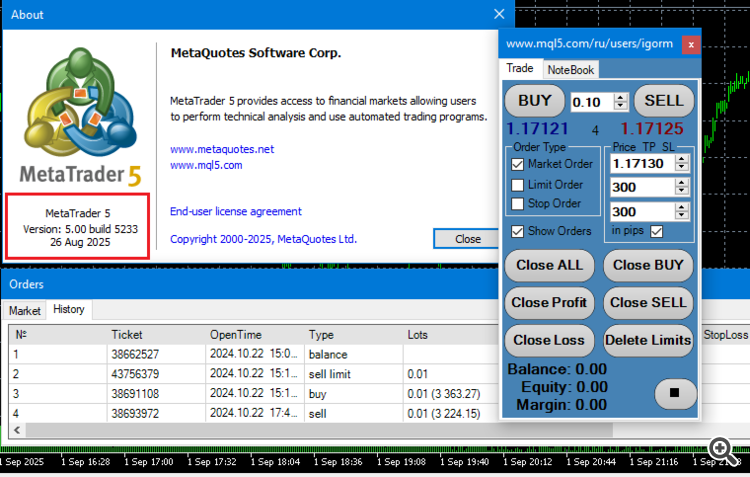Open the www.metaquotes.net link

point(222,149)
